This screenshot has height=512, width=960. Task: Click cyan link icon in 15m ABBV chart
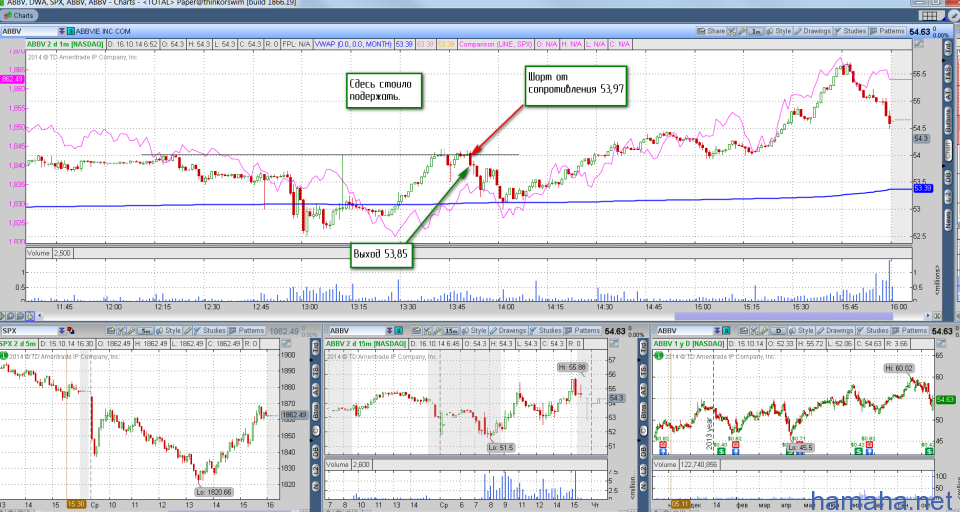(x=399, y=331)
